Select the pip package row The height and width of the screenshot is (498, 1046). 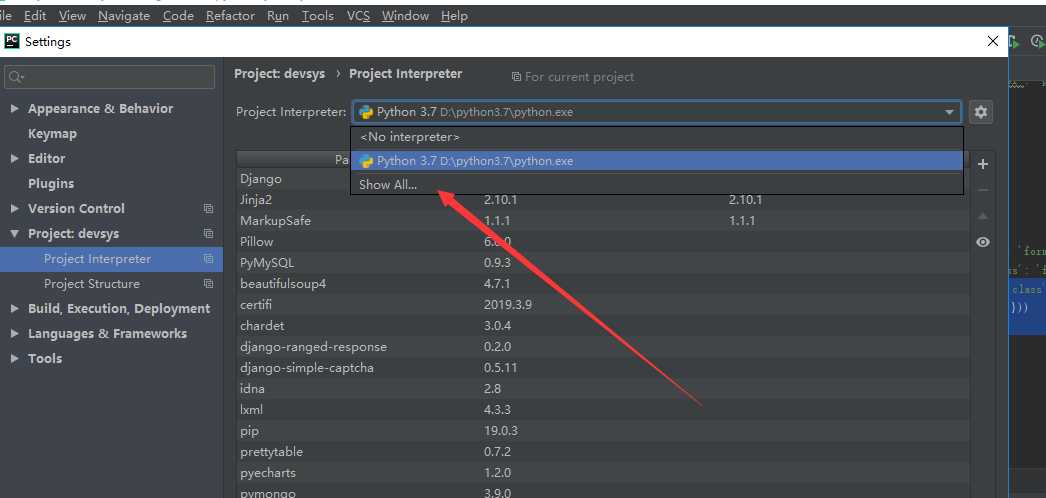(x=603, y=431)
